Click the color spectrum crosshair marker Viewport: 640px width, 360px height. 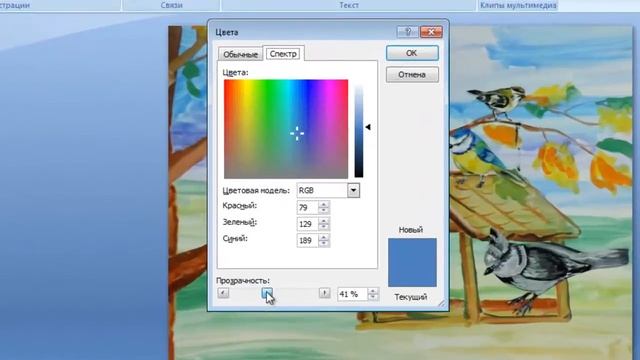[297, 133]
